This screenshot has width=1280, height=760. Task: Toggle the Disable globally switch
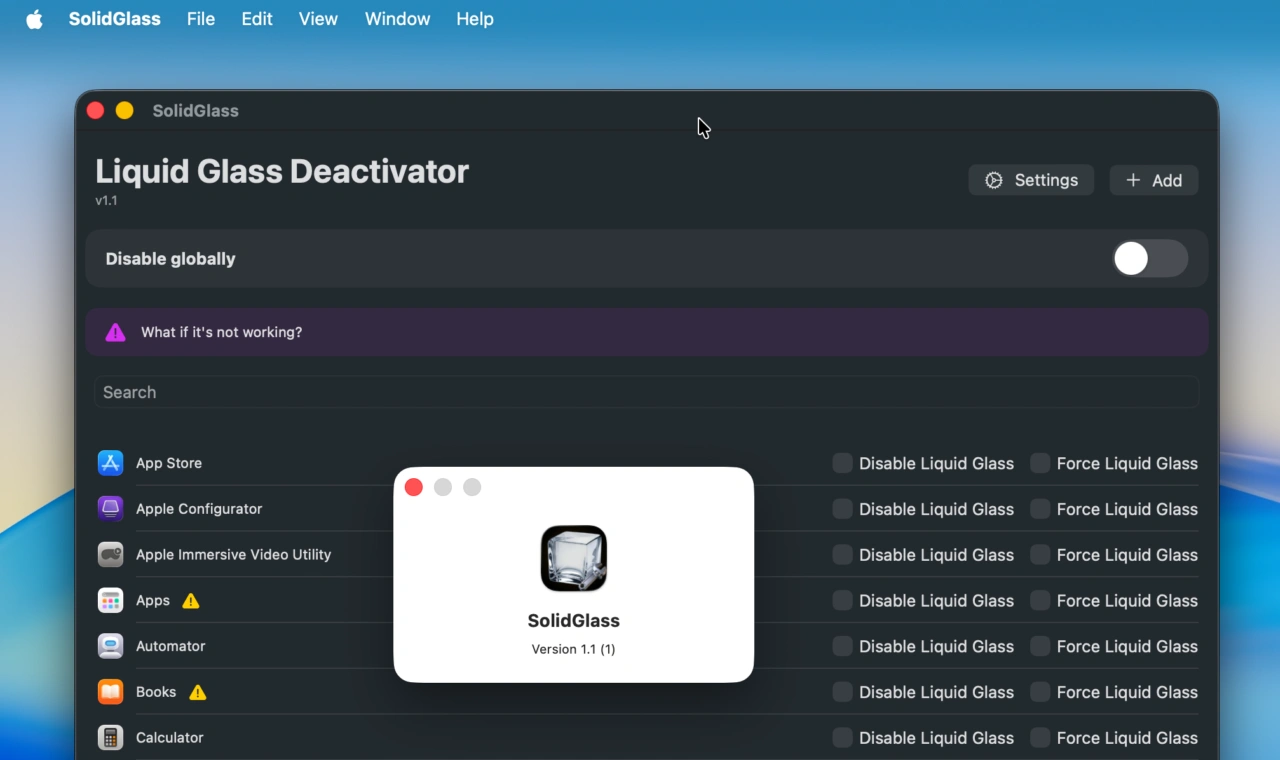pos(1149,259)
